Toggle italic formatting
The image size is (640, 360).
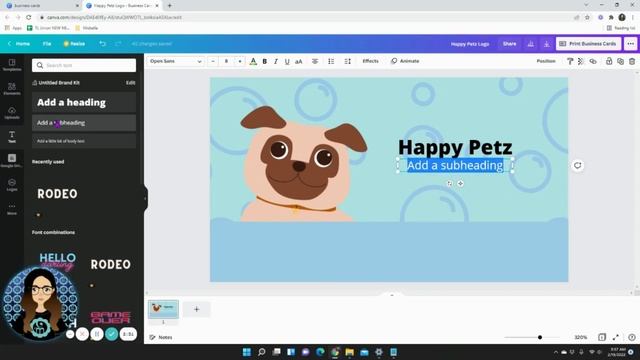276,61
